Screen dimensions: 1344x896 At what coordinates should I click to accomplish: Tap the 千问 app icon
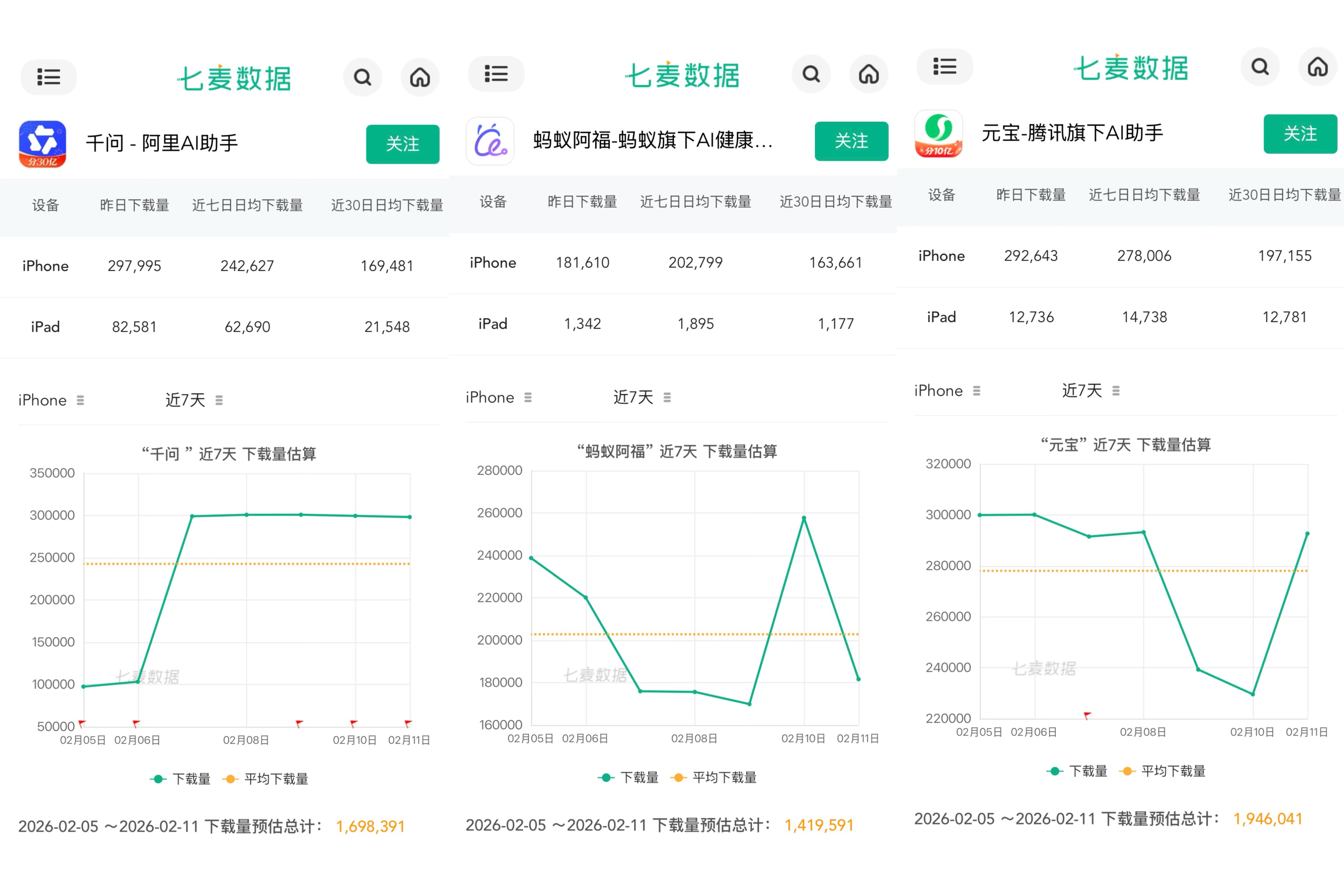point(42,143)
